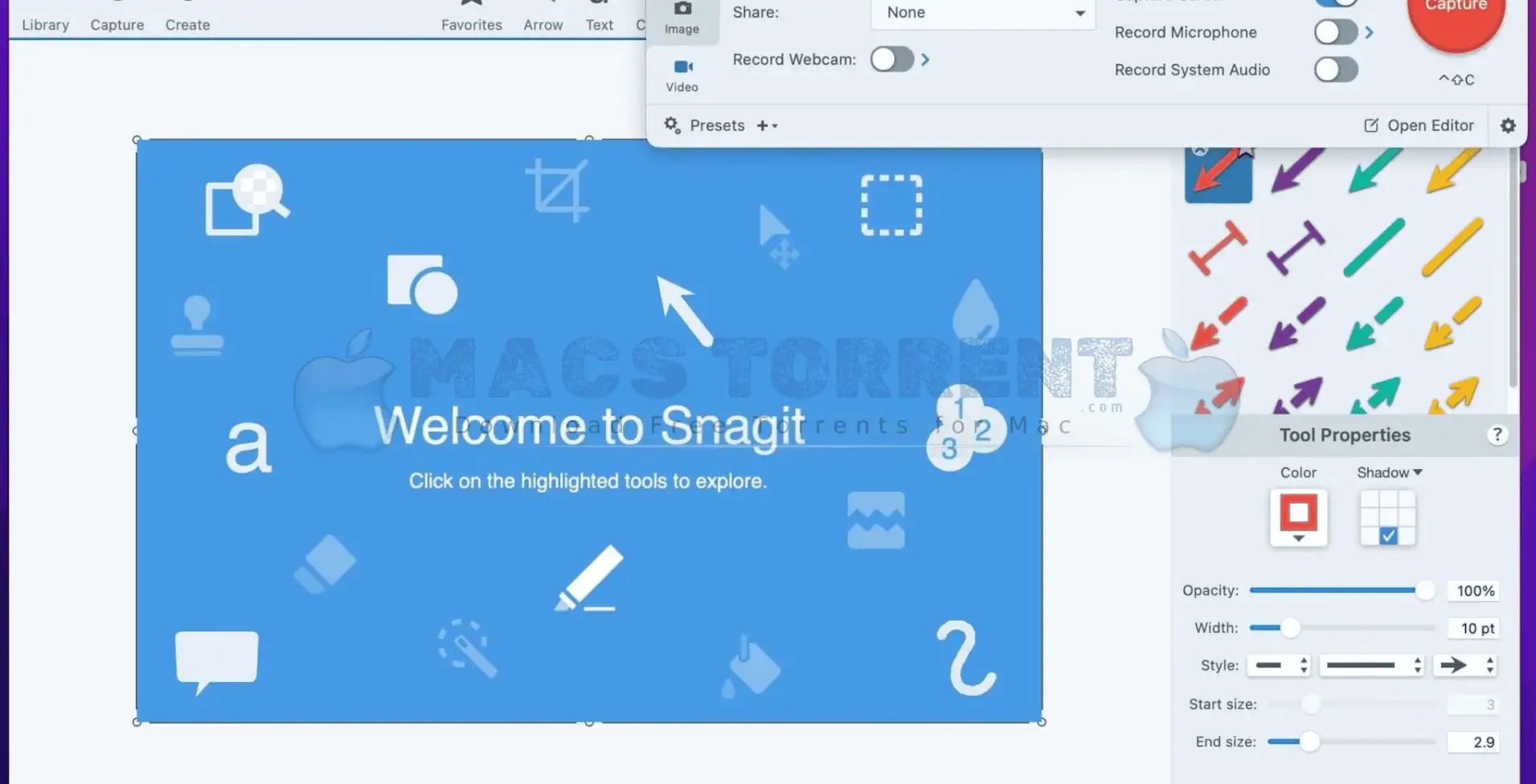The width and height of the screenshot is (1536, 784).
Task: Select the Video capture tab
Action: pyautogui.click(x=682, y=76)
